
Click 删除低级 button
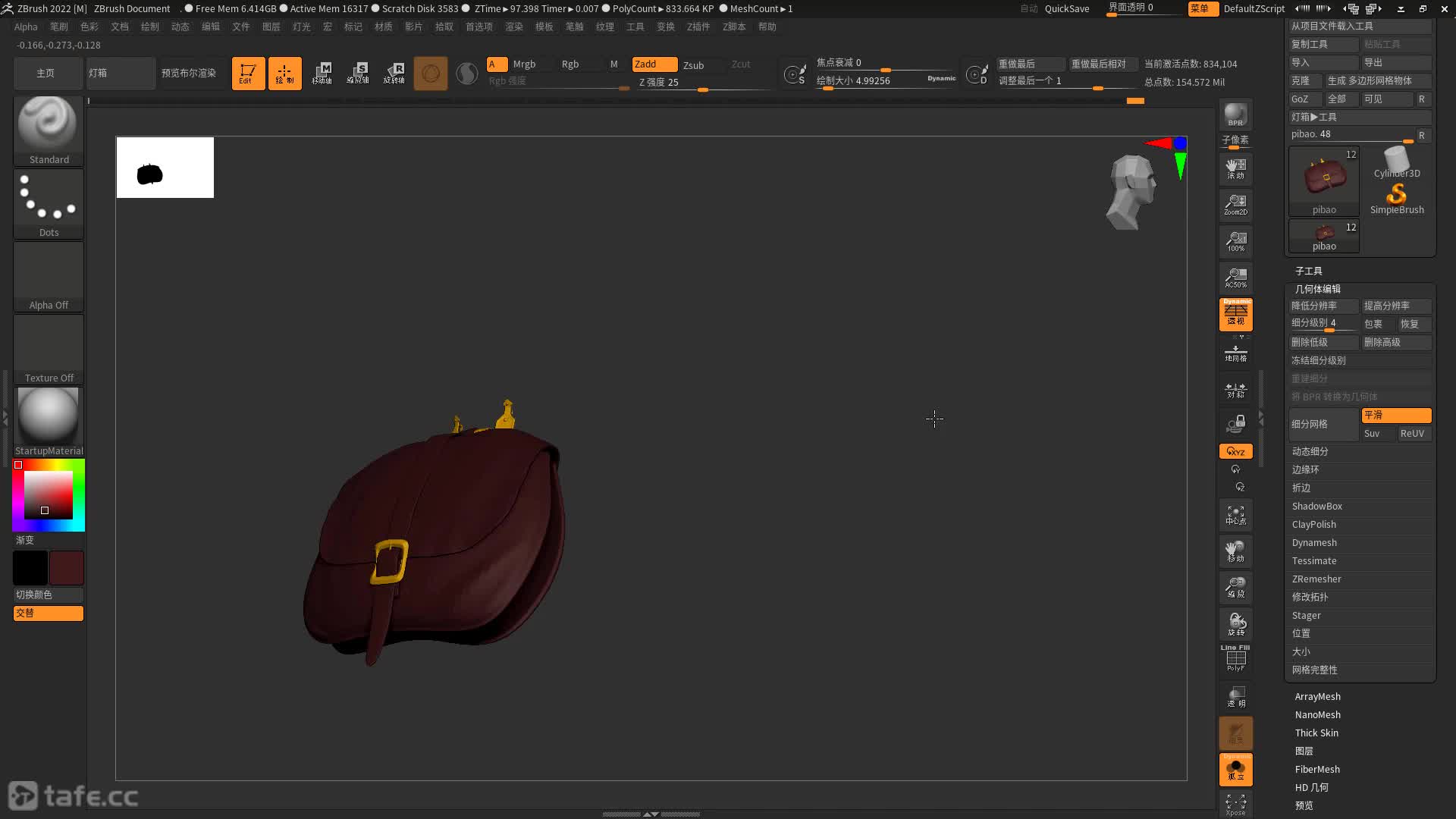pyautogui.click(x=1324, y=342)
